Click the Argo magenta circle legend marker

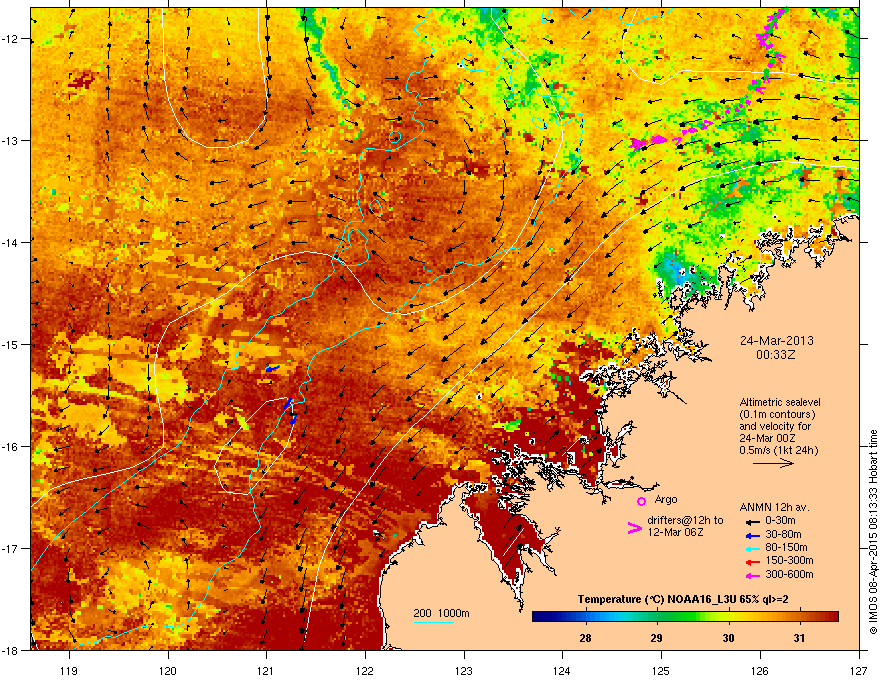point(641,501)
